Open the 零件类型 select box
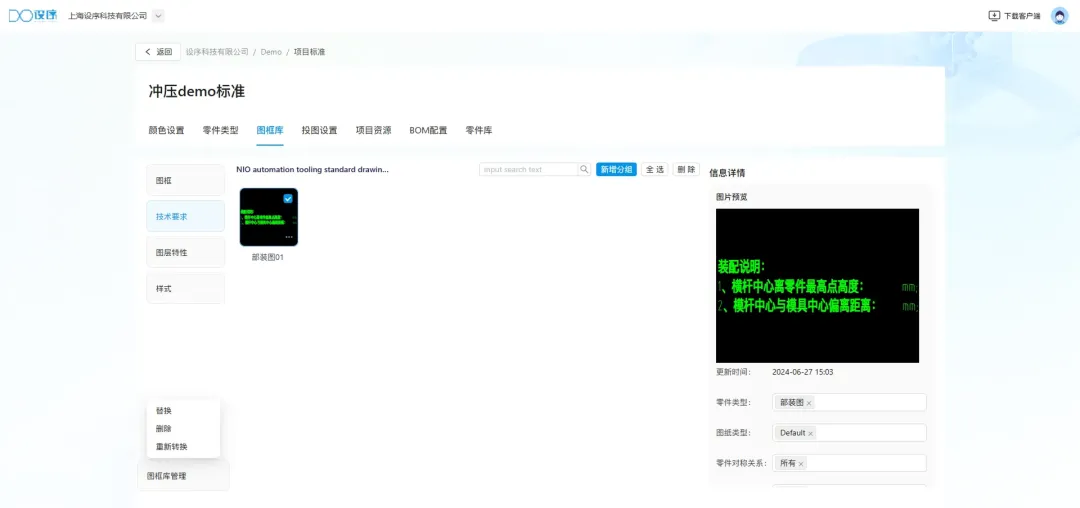Screen dimensions: 1080x508 849,403
